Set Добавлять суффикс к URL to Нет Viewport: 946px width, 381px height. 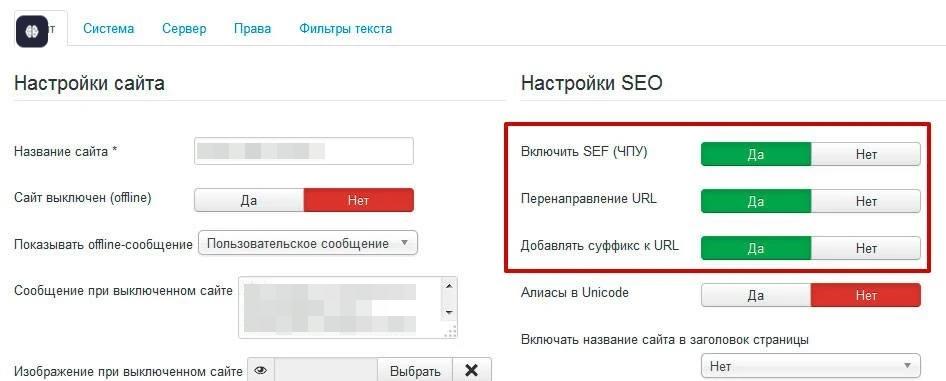(x=866, y=248)
